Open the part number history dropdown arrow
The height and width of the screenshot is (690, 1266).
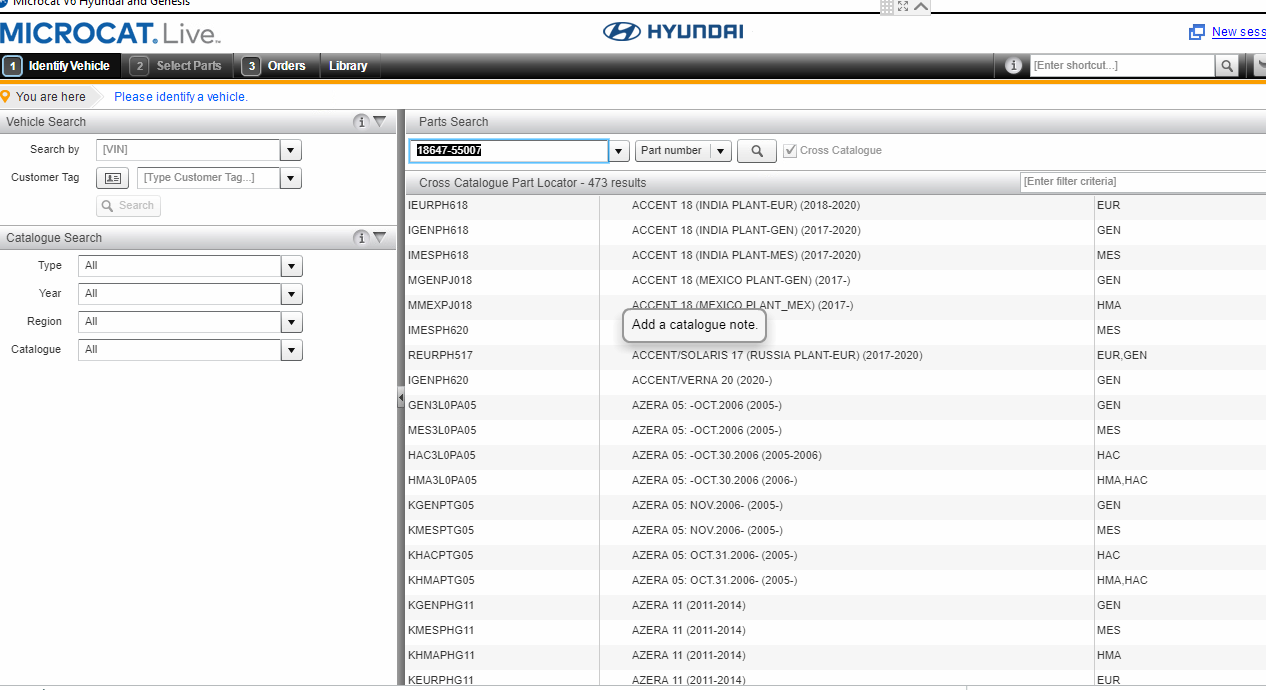(x=619, y=151)
